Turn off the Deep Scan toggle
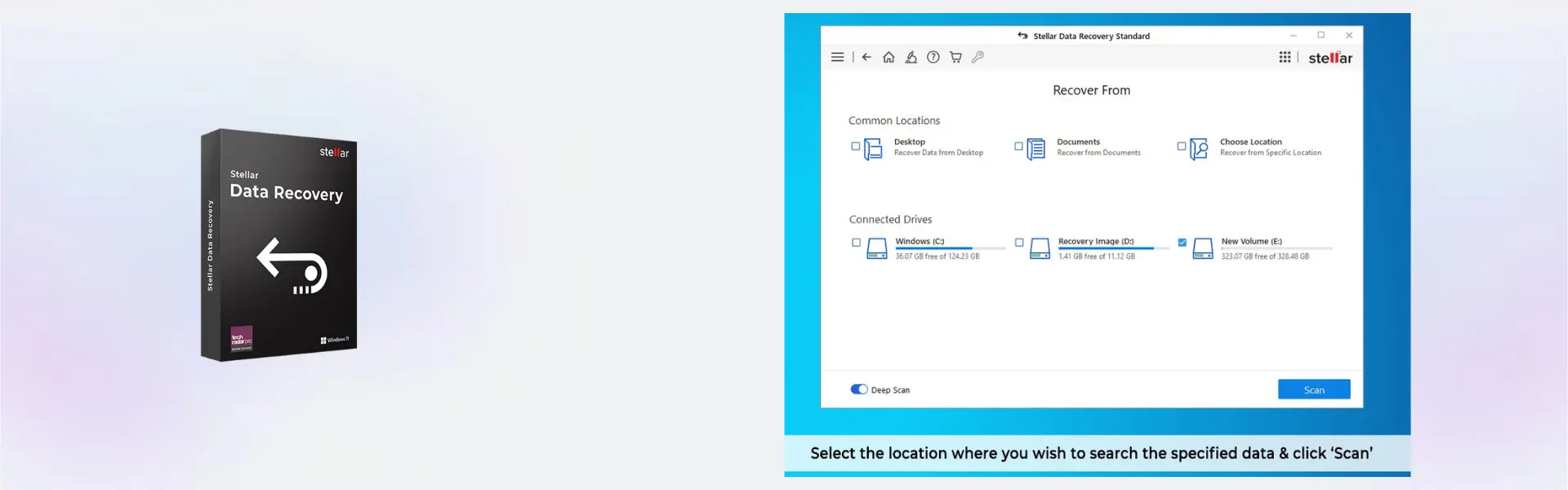 click(x=859, y=390)
